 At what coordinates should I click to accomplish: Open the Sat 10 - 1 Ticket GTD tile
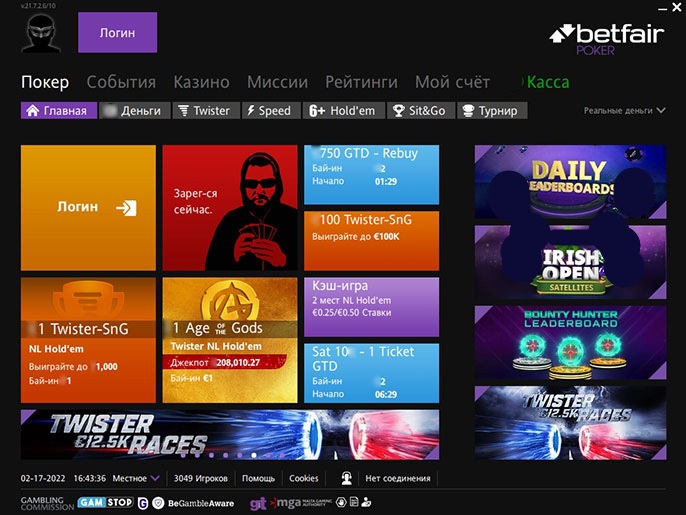pos(371,373)
